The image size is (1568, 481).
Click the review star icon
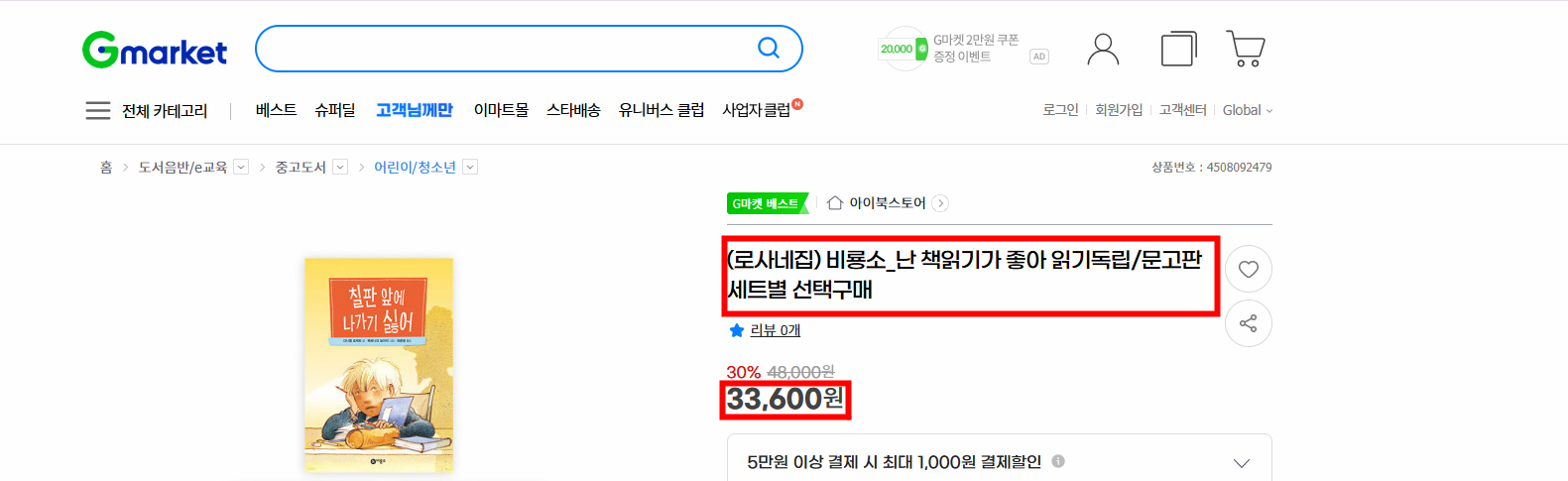tap(737, 330)
